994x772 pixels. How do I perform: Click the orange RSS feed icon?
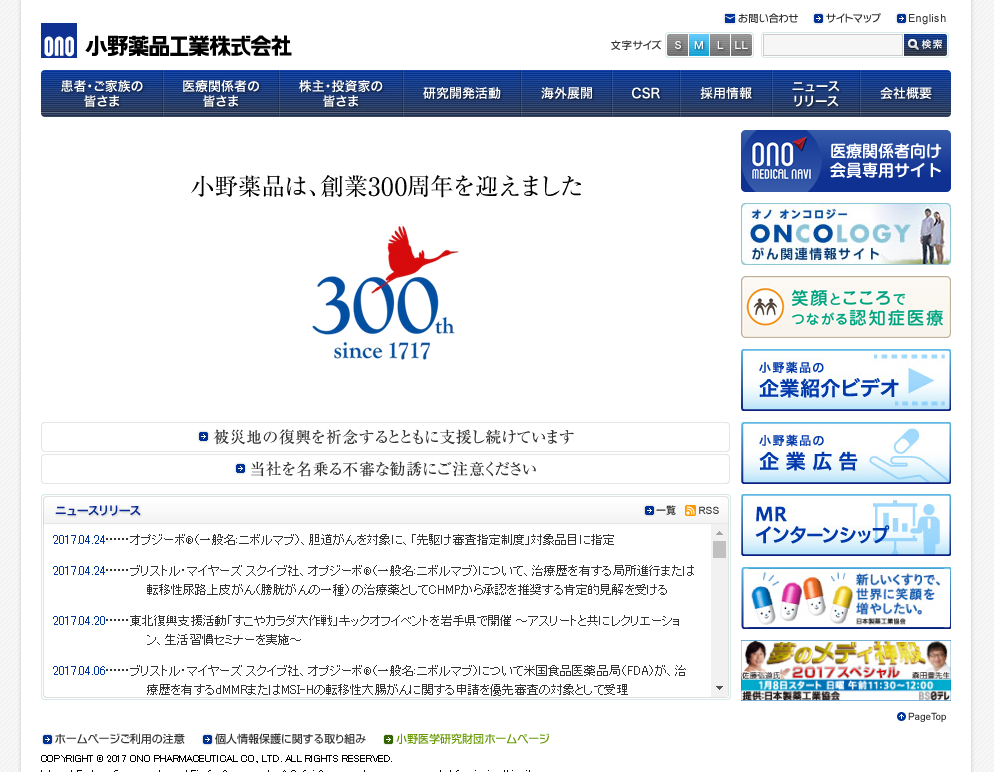click(690, 510)
